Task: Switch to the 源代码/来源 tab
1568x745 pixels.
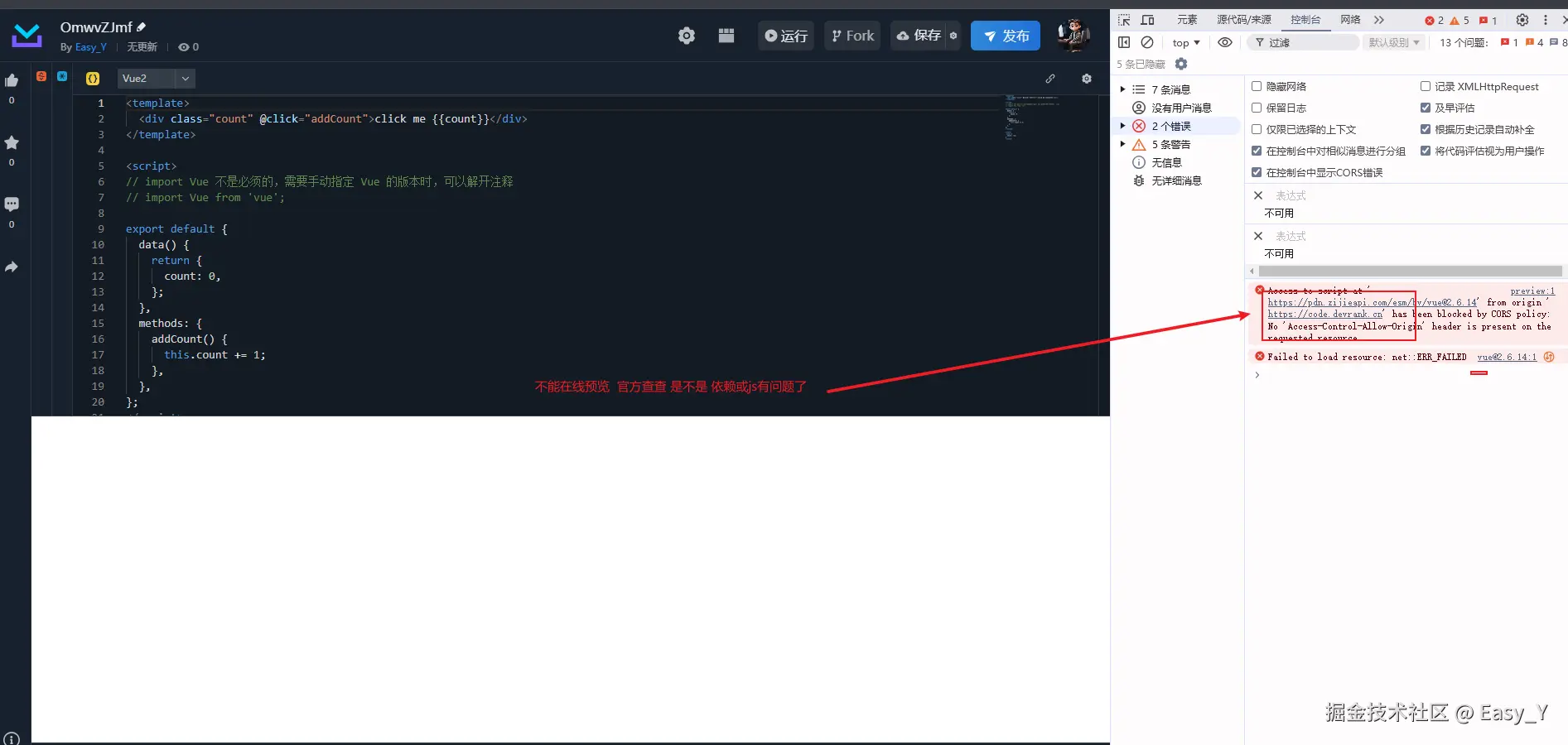Action: [x=1244, y=20]
